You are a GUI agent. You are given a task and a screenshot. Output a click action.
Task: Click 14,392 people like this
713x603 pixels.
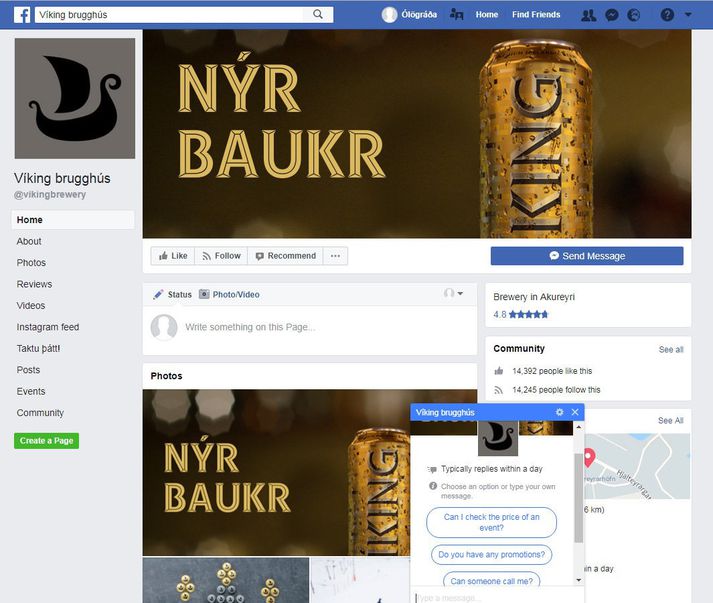552,371
